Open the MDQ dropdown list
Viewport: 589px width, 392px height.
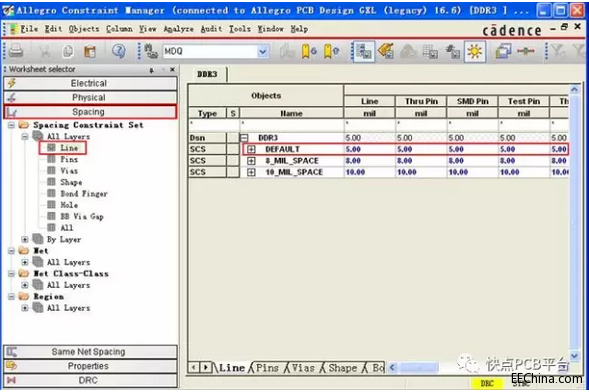click(263, 51)
